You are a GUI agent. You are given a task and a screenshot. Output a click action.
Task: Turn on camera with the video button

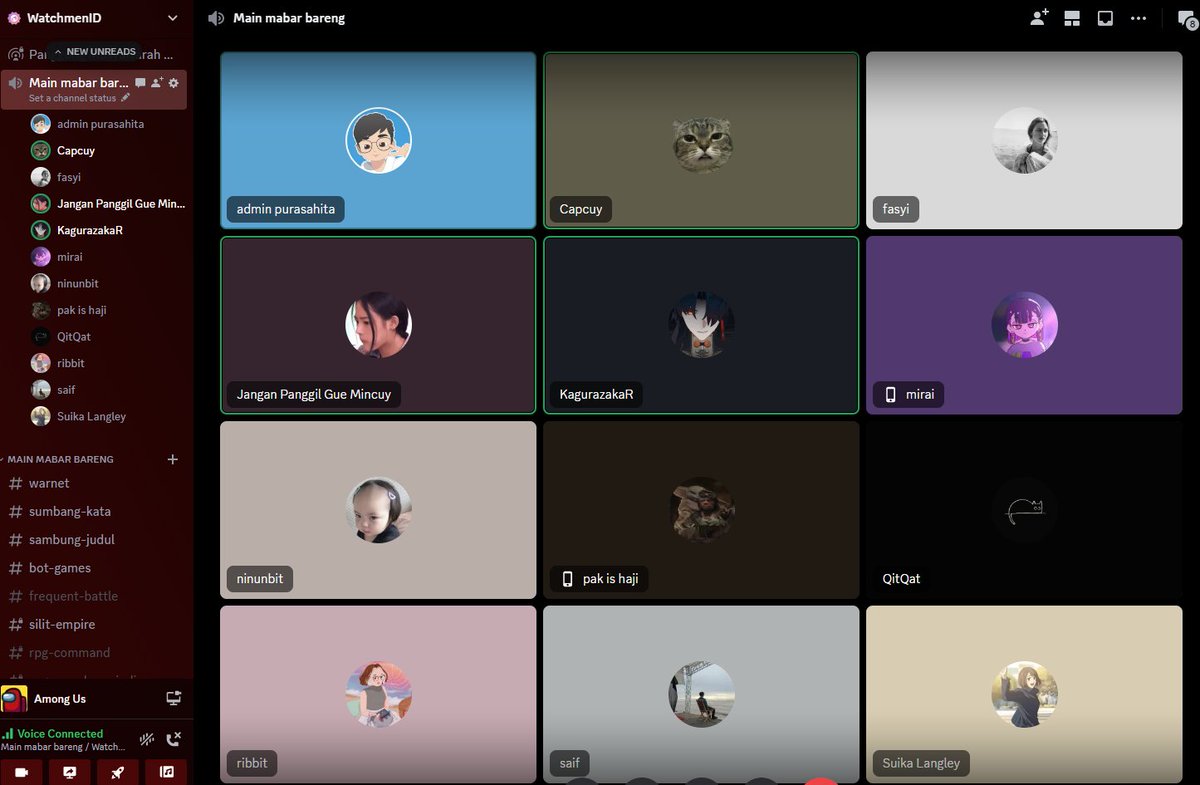pyautogui.click(x=21, y=772)
